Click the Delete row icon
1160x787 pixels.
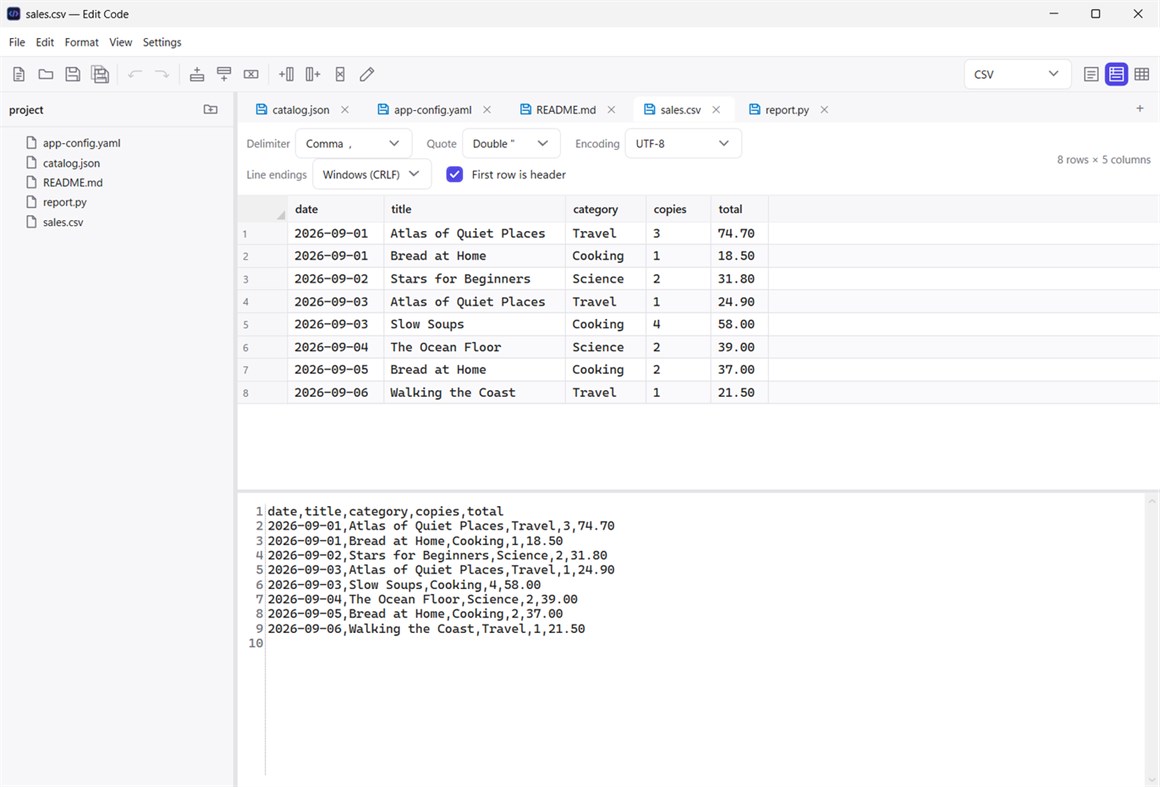(252, 74)
